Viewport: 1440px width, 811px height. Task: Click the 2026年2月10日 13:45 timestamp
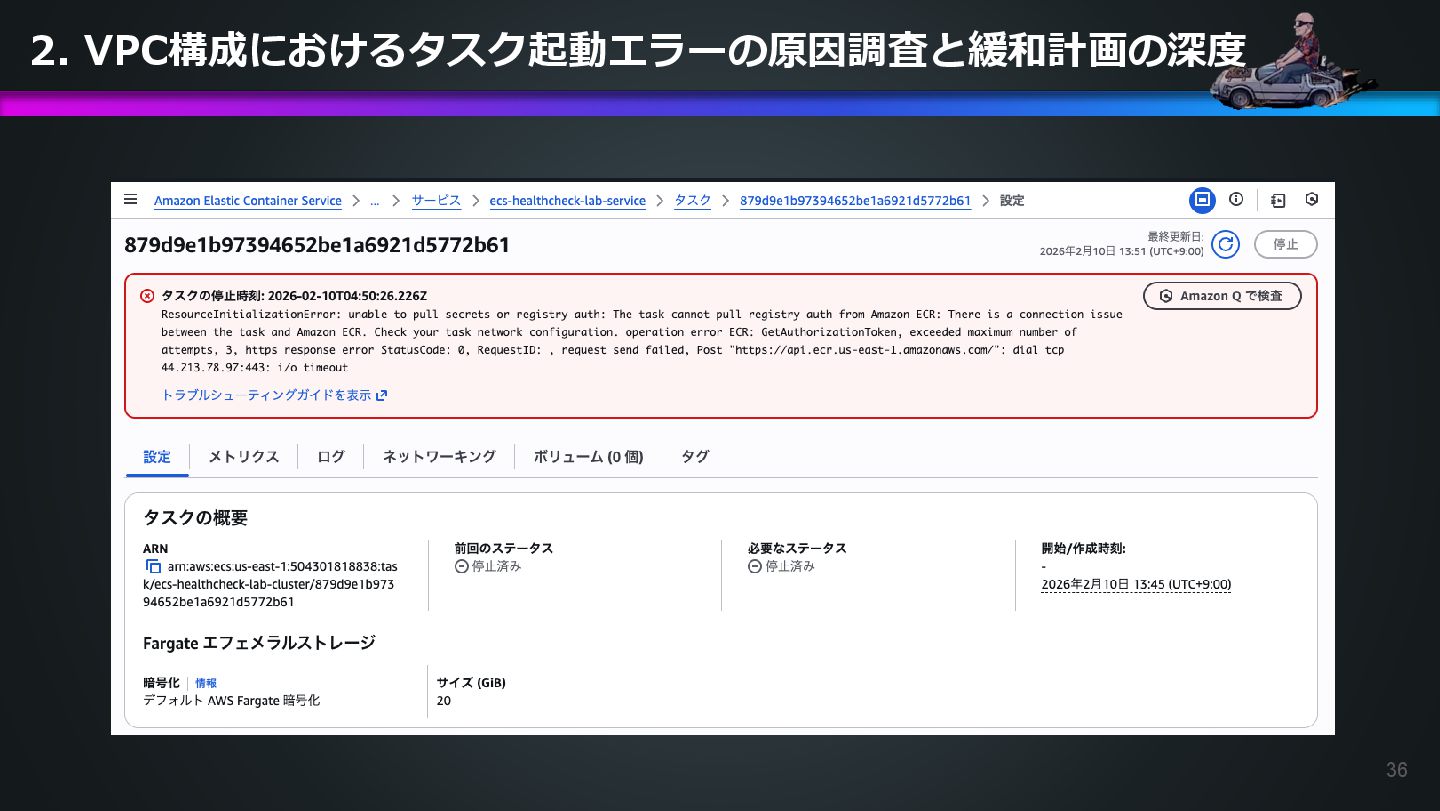coord(1136,585)
